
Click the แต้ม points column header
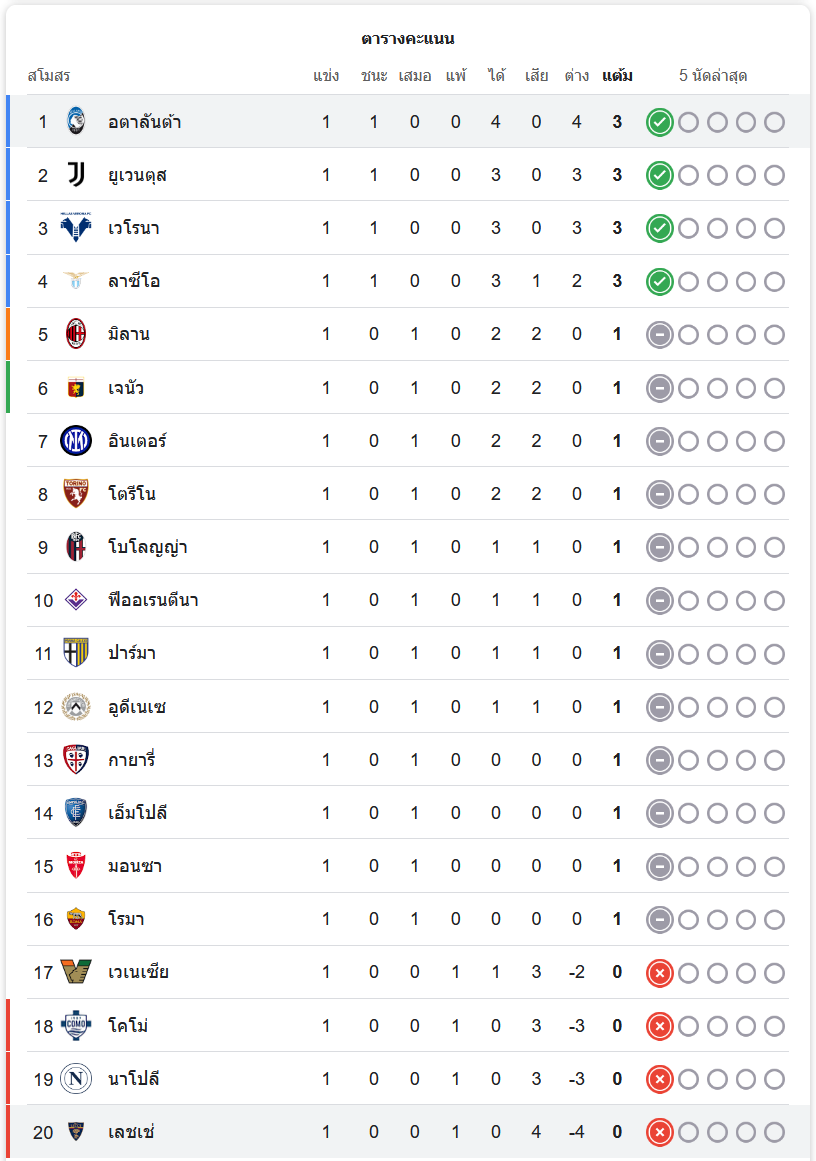pos(617,76)
